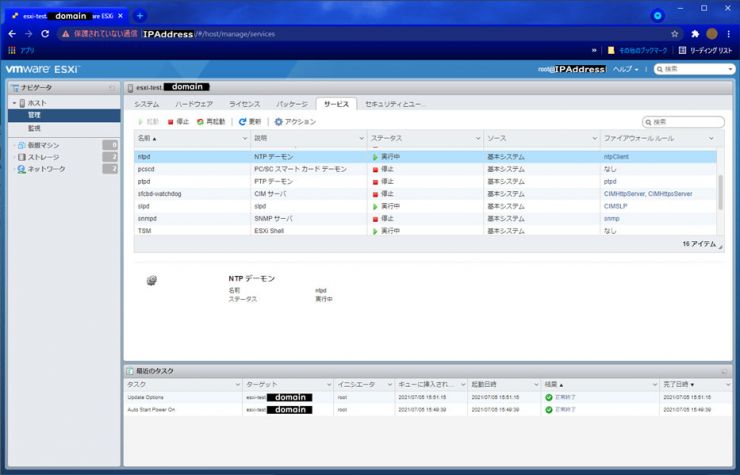Click the browser forward arrow
This screenshot has height=475, width=740.
tap(29, 34)
